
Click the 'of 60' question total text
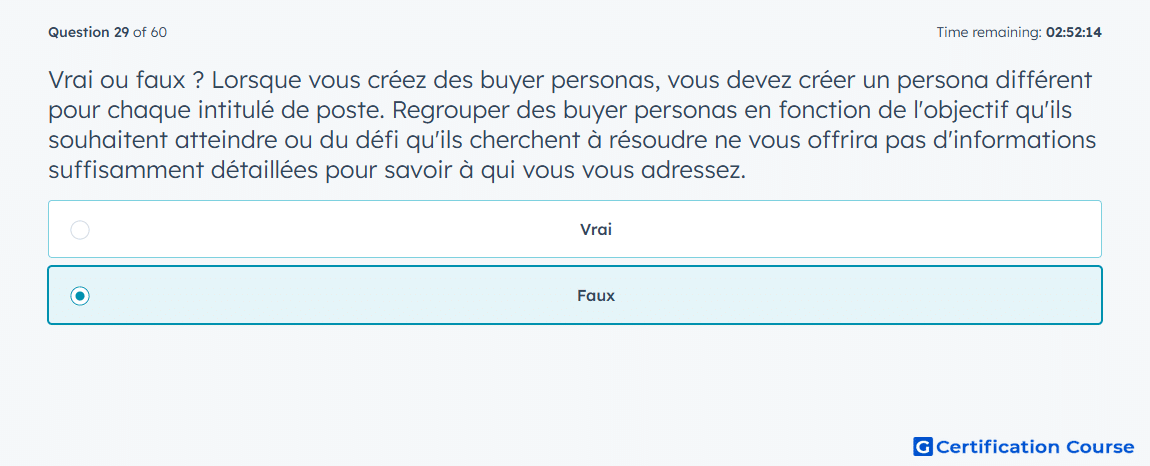click(x=150, y=32)
